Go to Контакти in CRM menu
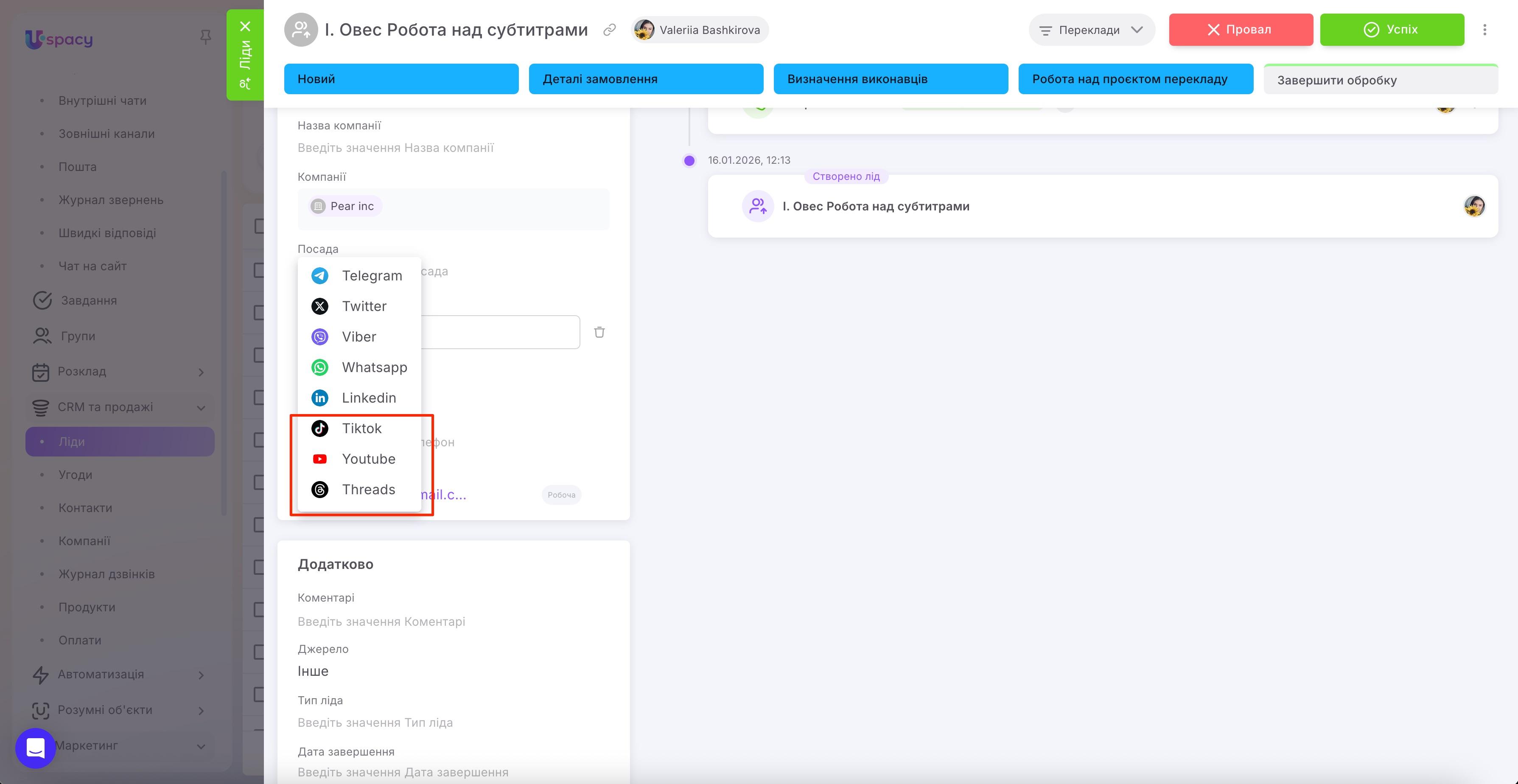 tap(85, 507)
